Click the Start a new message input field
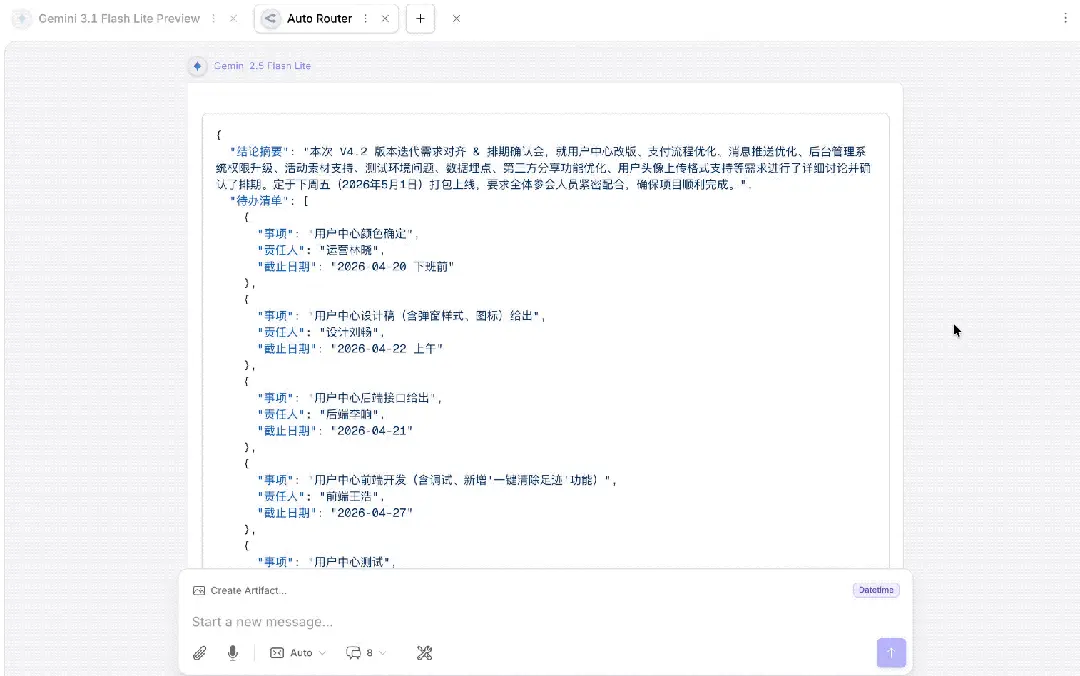The image size is (1080, 676). click(400, 621)
